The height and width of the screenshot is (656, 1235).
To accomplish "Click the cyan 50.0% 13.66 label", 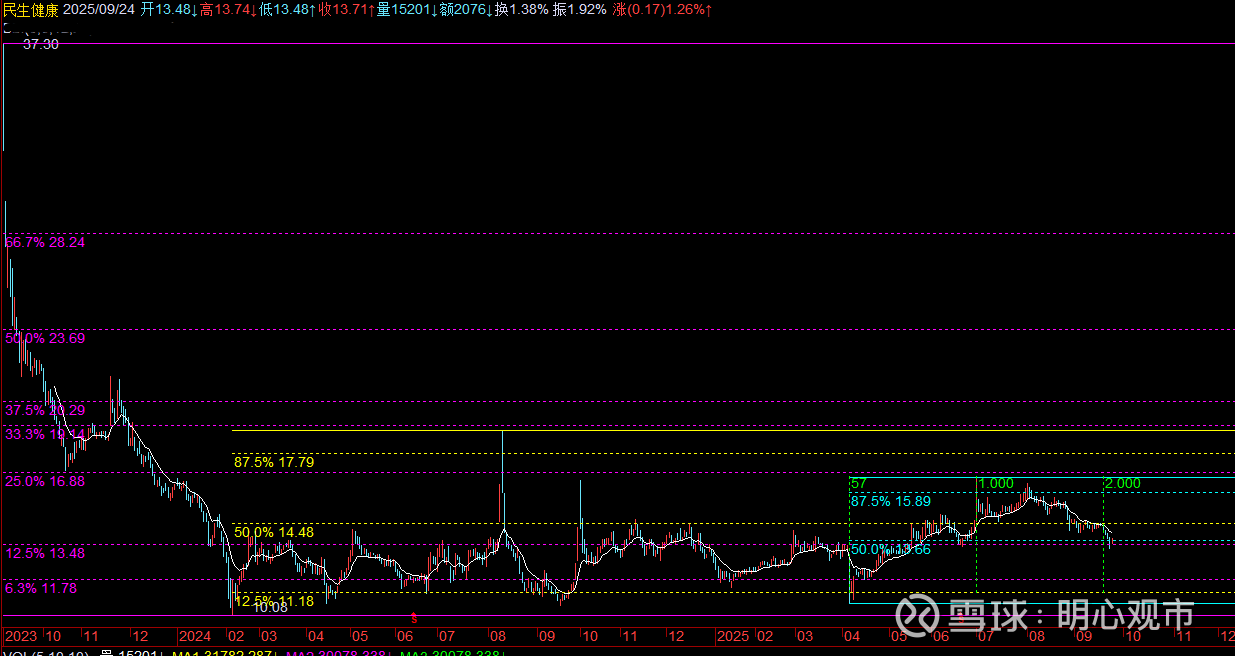I will click(x=891, y=549).
